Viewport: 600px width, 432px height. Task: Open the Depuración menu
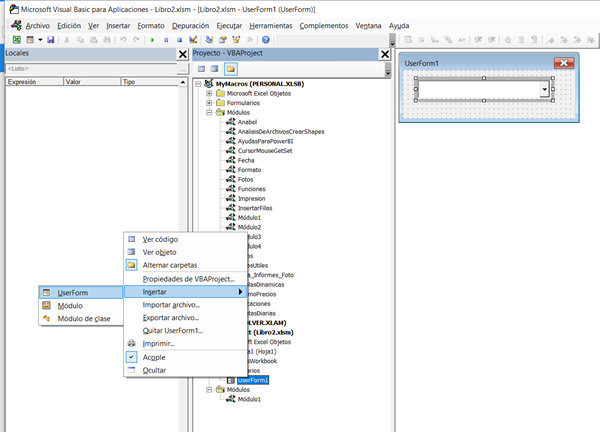tap(190, 24)
